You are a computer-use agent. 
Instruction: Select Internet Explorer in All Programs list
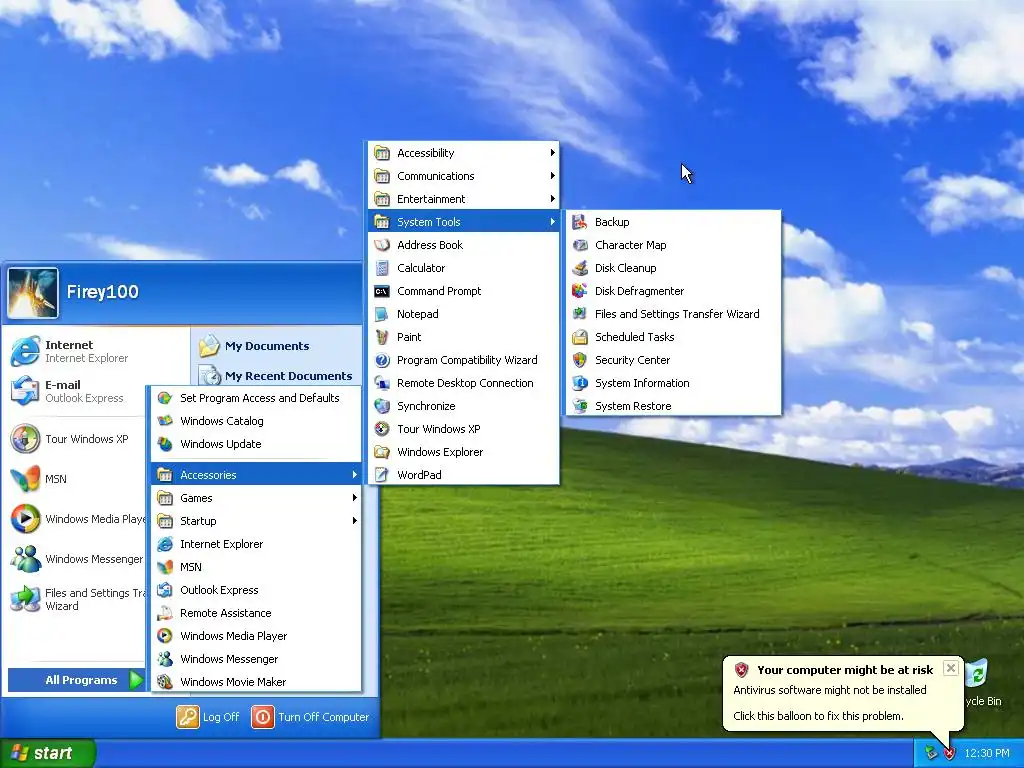point(256,544)
